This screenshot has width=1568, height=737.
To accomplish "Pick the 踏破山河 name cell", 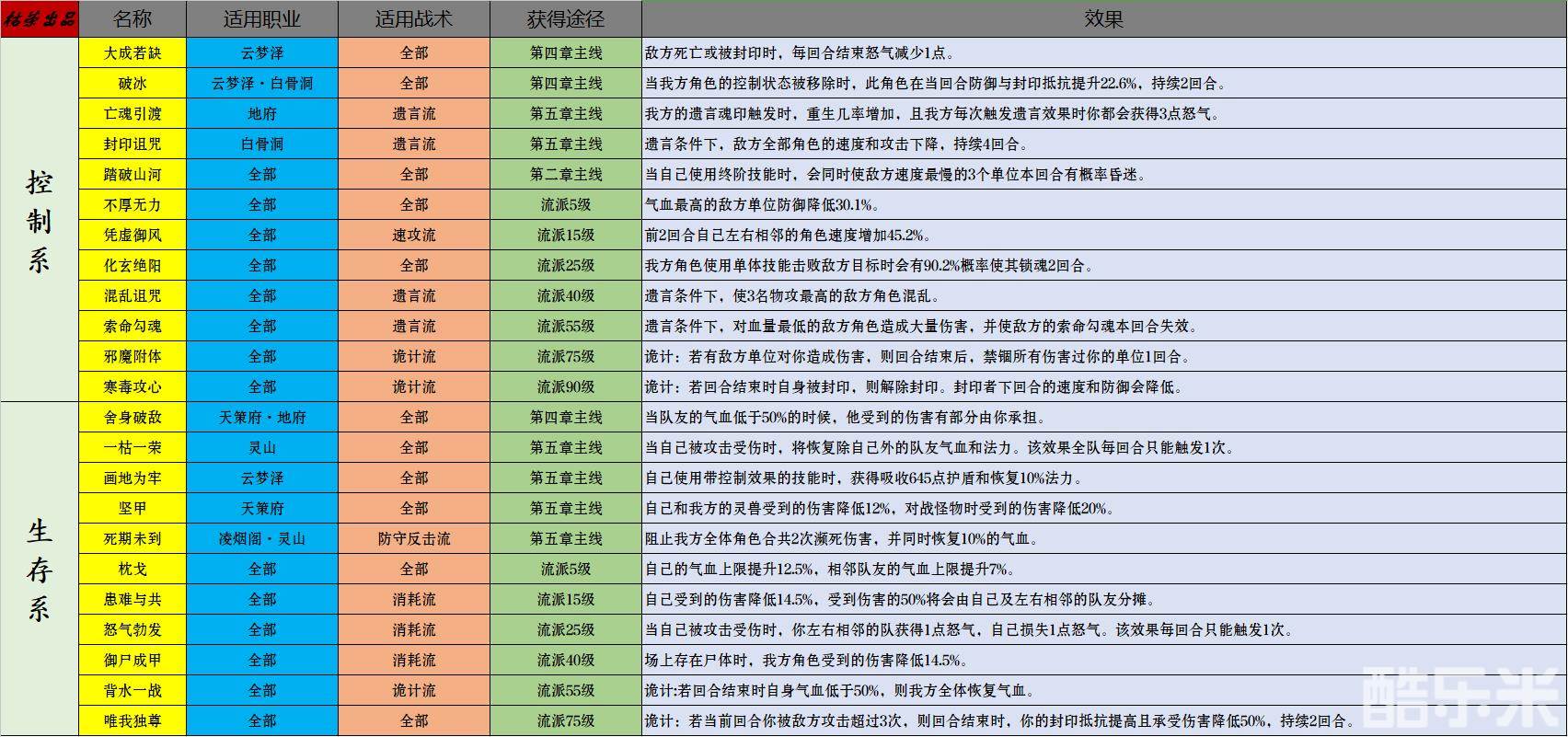I will point(133,175).
